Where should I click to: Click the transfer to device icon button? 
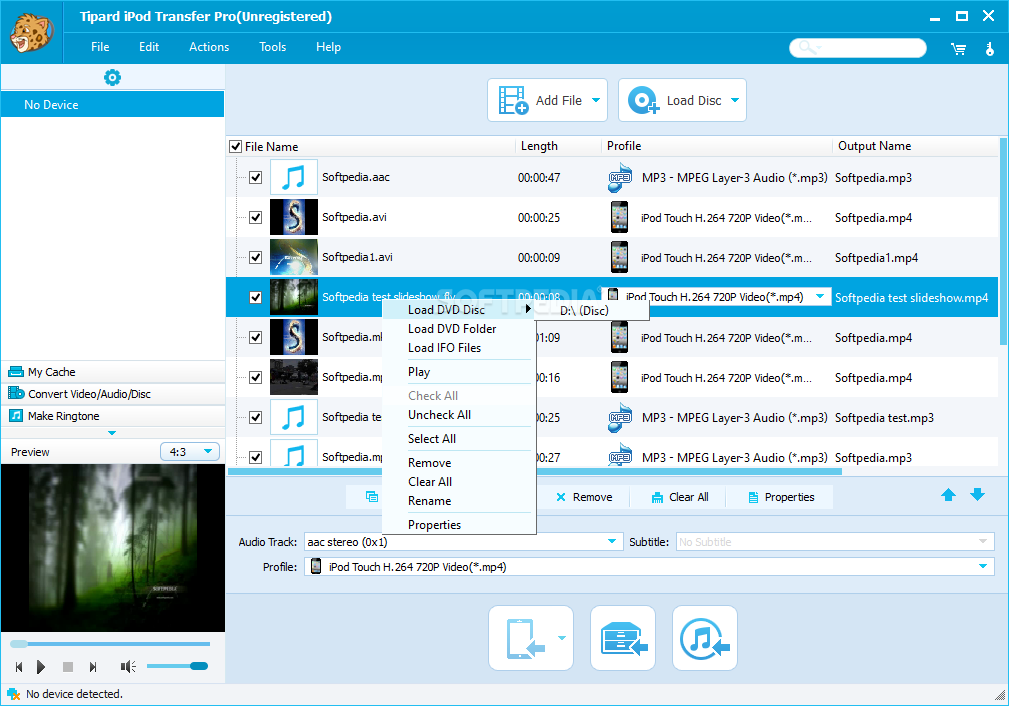pos(525,638)
